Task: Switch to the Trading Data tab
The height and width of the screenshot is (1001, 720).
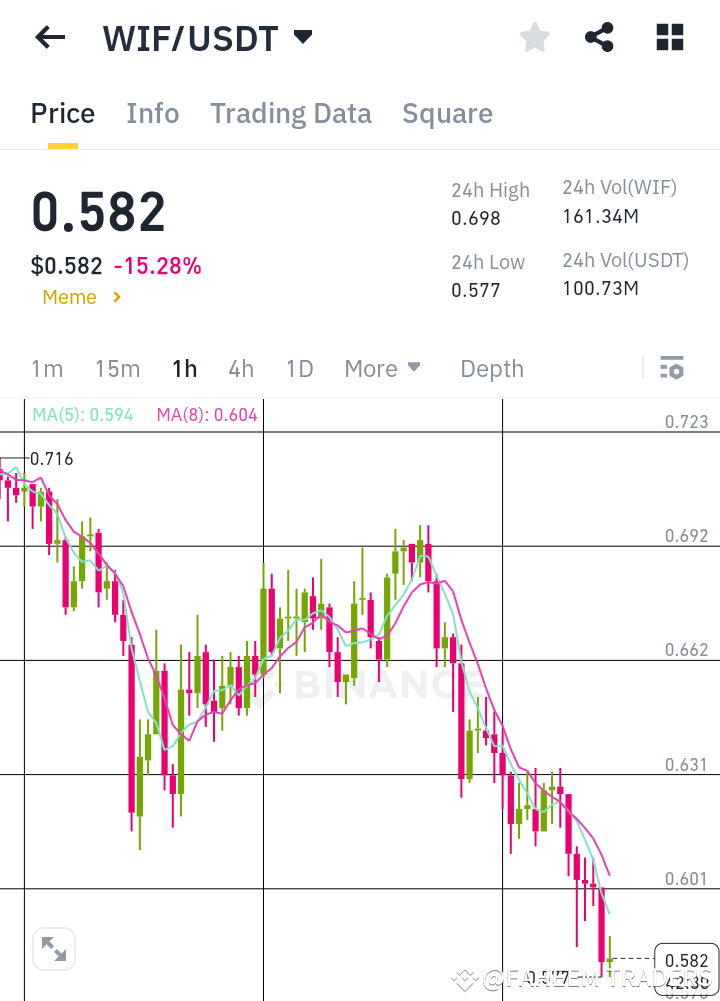Action: tap(291, 113)
